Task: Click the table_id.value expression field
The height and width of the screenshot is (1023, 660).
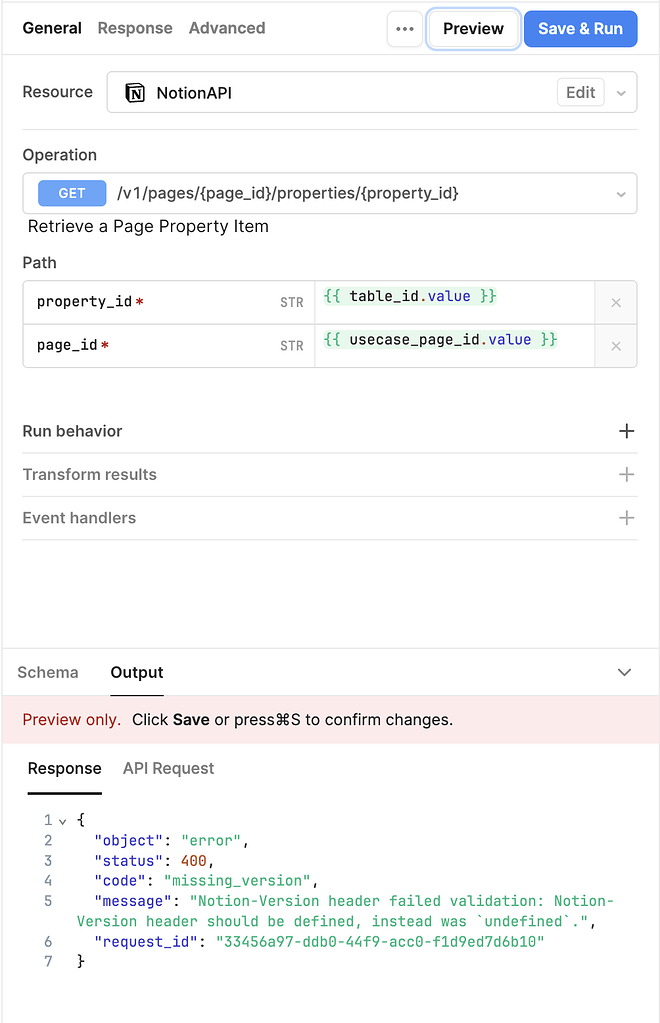Action: click(x=410, y=296)
